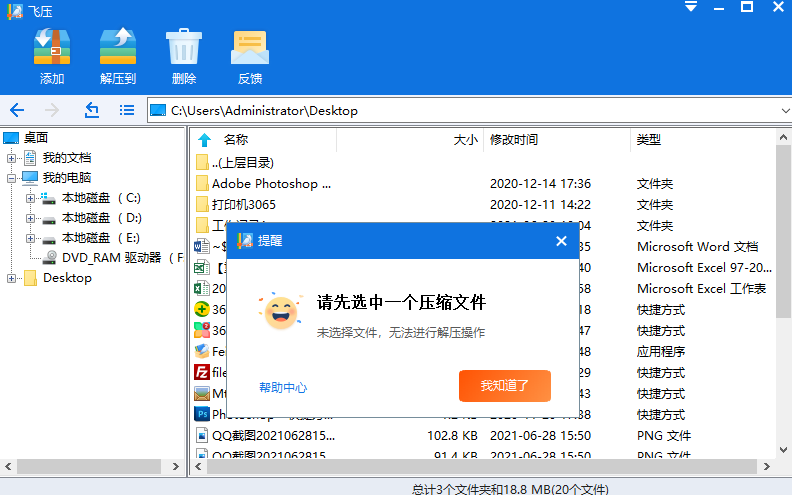Open the 帮助中心 link
Viewport: 792px width, 495px height.
283,387
